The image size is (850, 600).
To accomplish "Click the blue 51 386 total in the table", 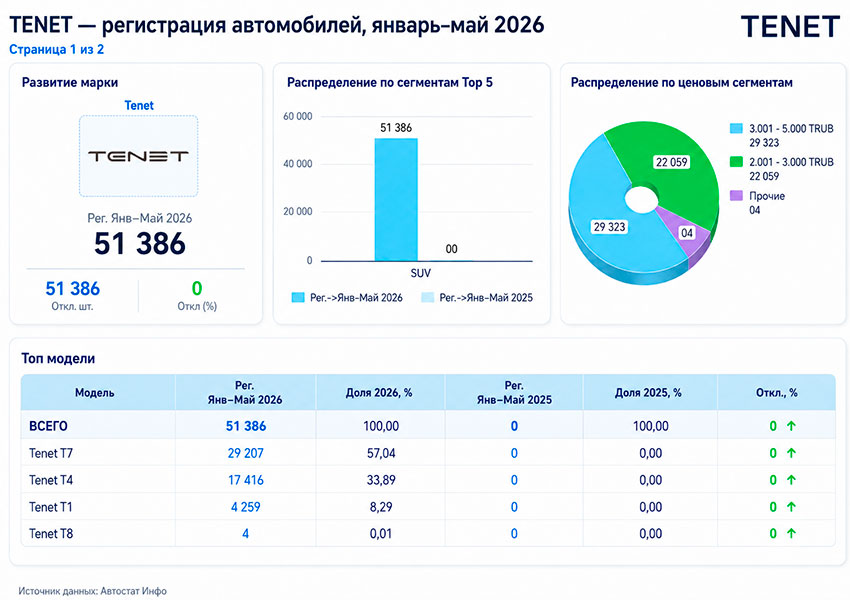I will tap(246, 426).
